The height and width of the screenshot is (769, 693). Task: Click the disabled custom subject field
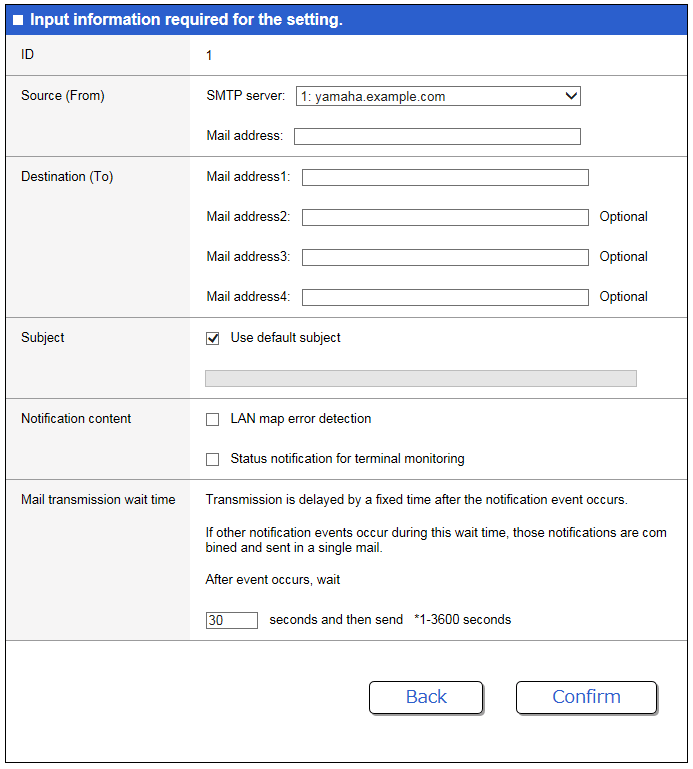pos(420,378)
